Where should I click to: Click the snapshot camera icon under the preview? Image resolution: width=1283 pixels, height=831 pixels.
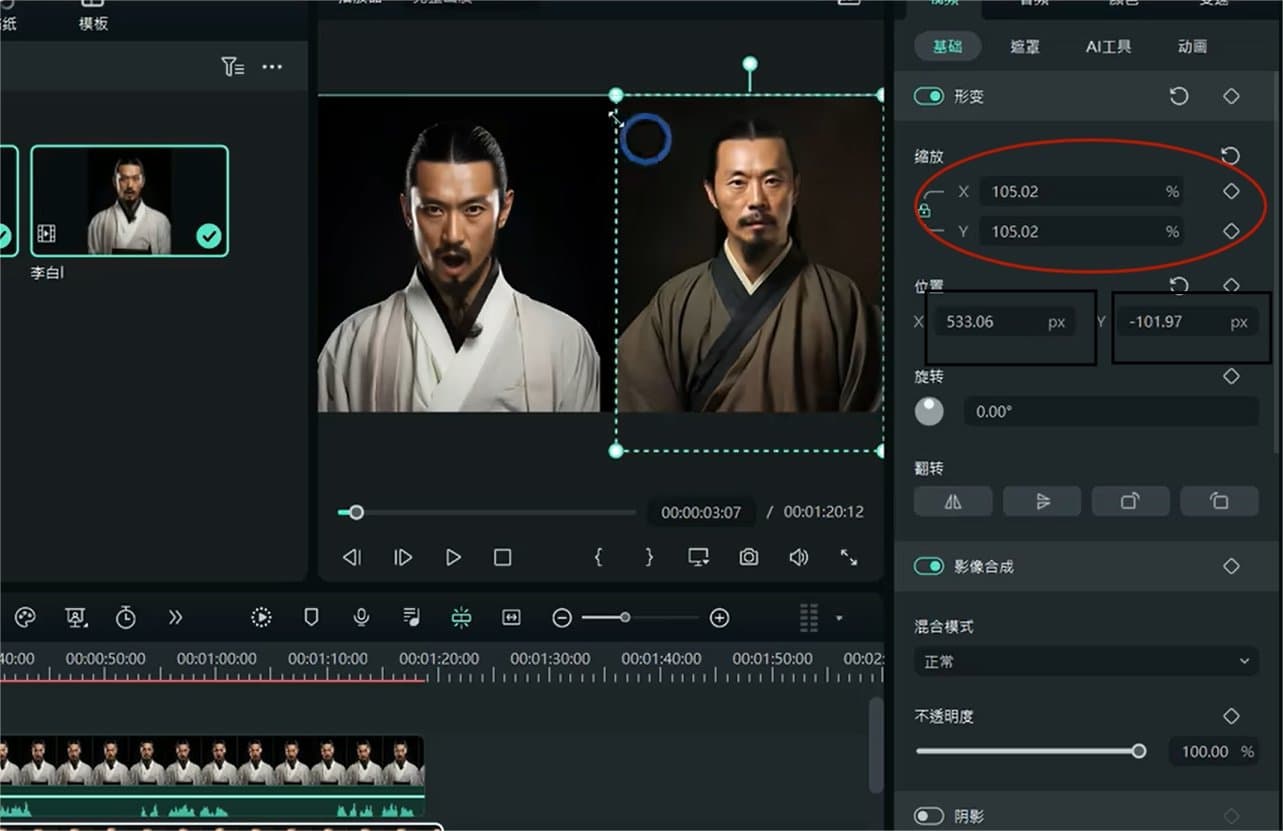pos(748,557)
